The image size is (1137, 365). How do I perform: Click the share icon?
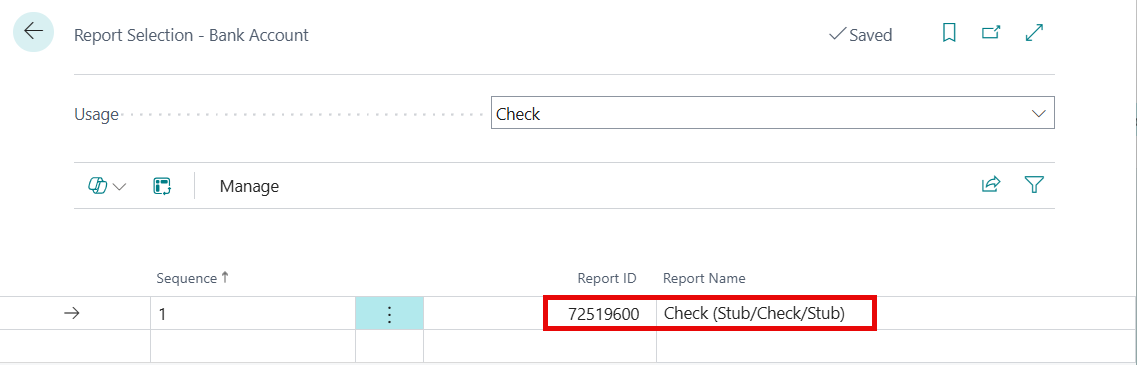click(x=991, y=185)
